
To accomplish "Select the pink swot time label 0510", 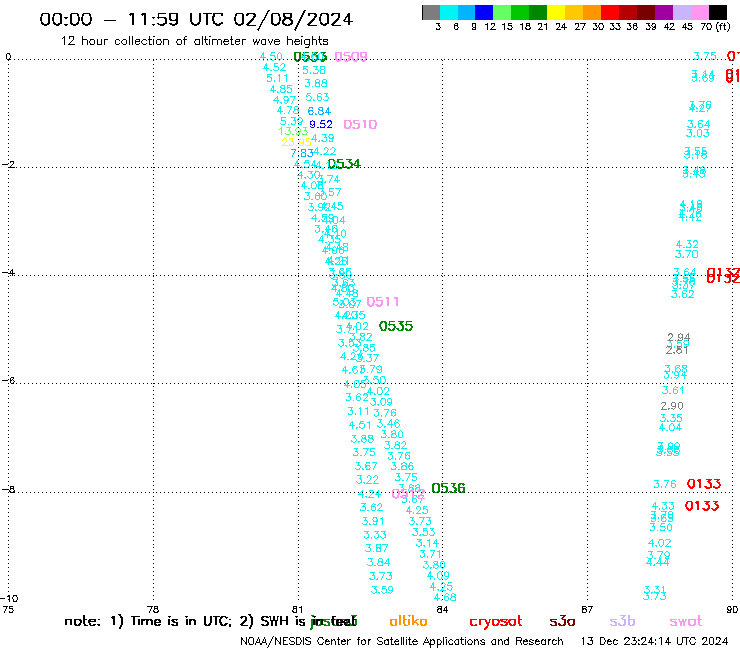I will [x=360, y=125].
